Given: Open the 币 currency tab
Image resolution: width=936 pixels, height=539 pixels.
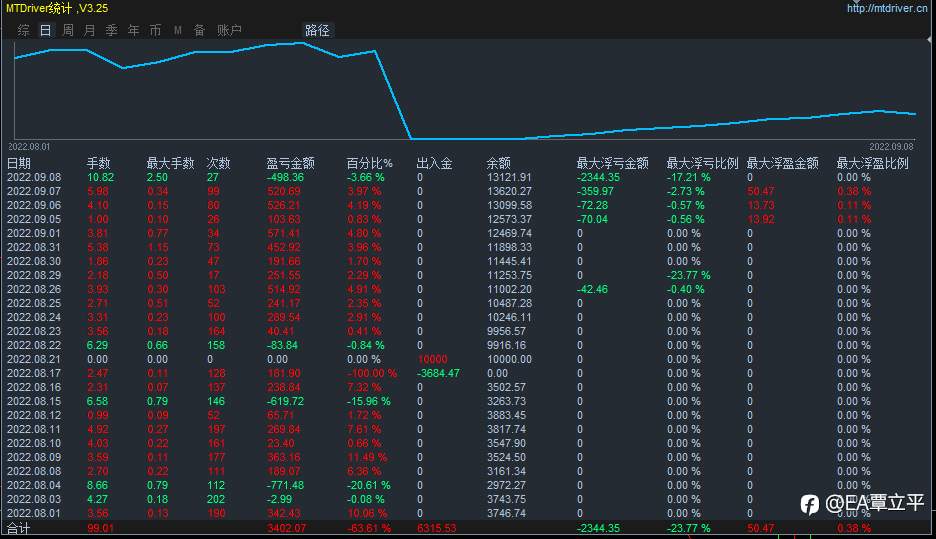Looking at the screenshot, I should tap(155, 30).
